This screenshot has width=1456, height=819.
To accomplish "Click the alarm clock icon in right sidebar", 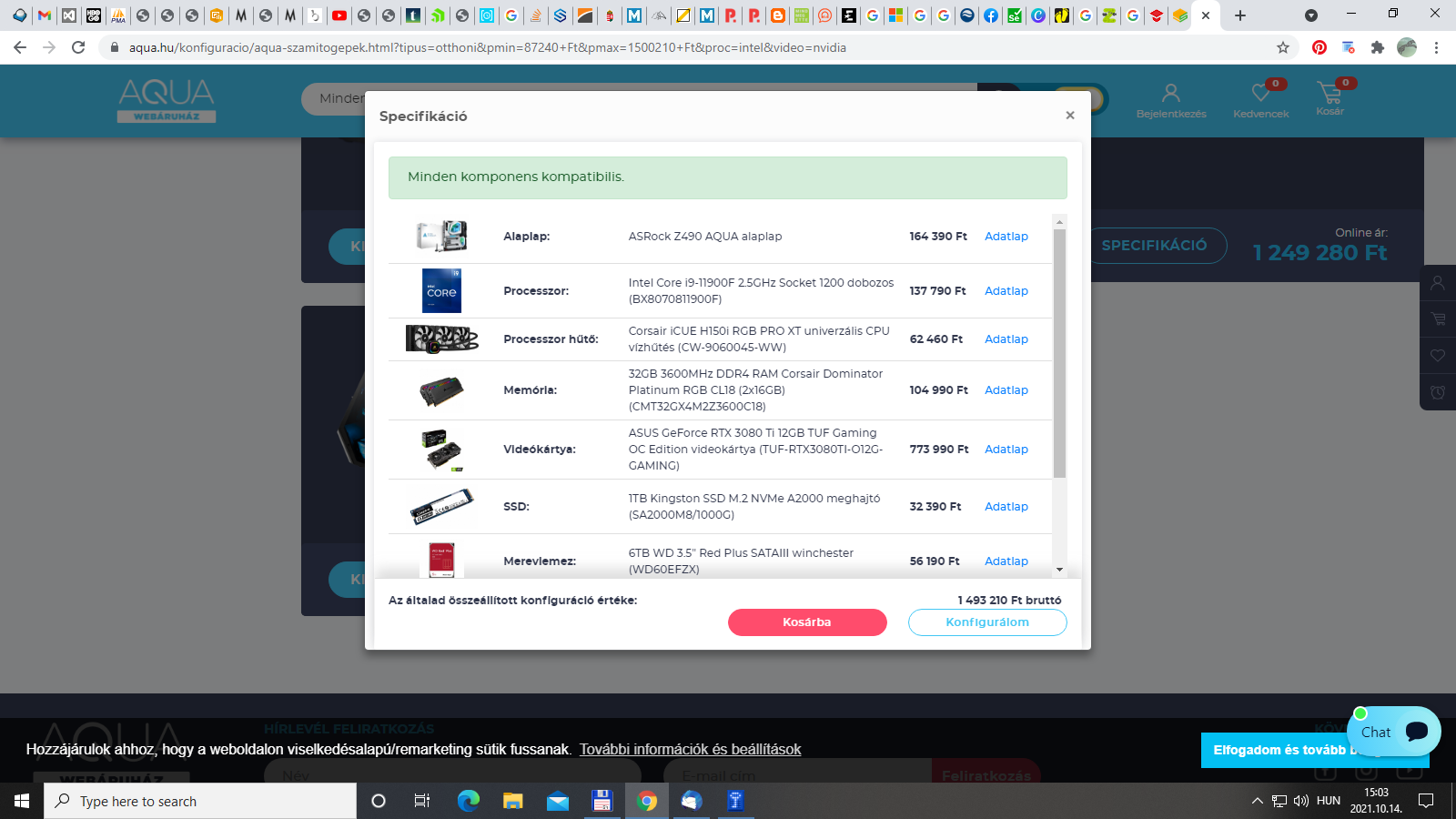I will (x=1438, y=392).
